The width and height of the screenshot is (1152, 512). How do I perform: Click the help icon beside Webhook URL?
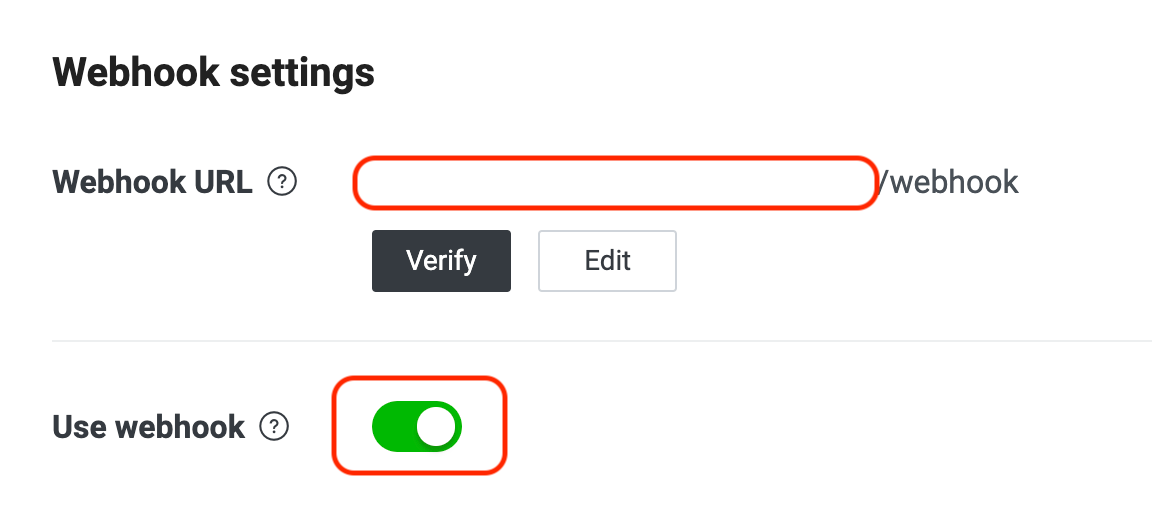pyautogui.click(x=283, y=182)
